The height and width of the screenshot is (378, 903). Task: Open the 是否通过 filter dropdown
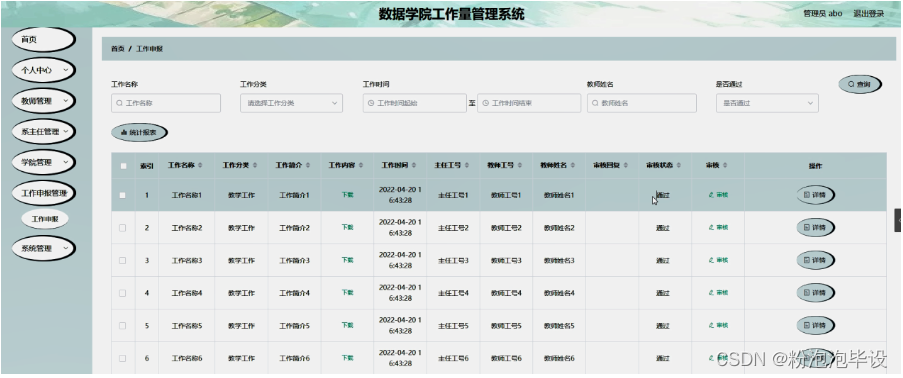pyautogui.click(x=767, y=103)
